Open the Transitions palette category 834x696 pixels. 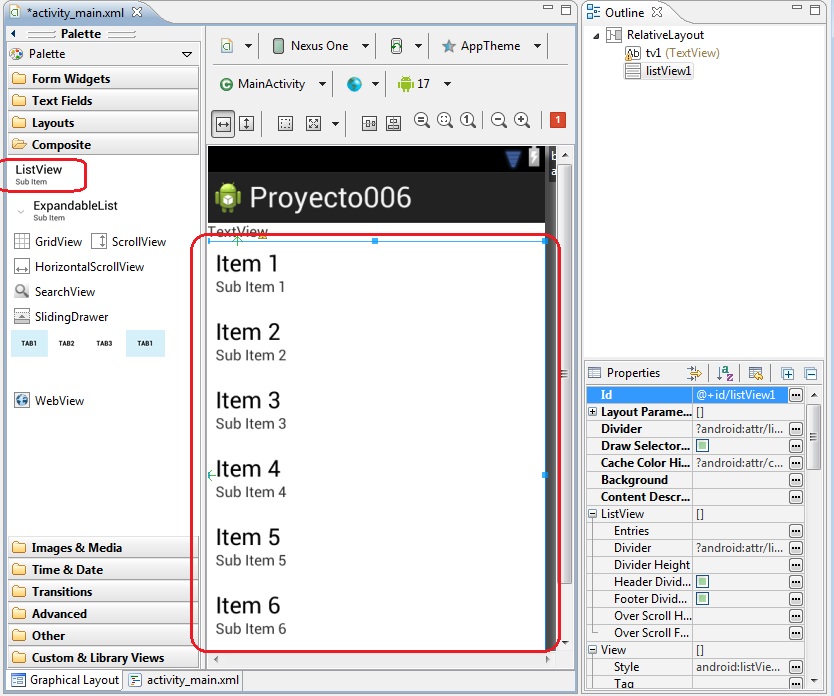pyautogui.click(x=103, y=592)
